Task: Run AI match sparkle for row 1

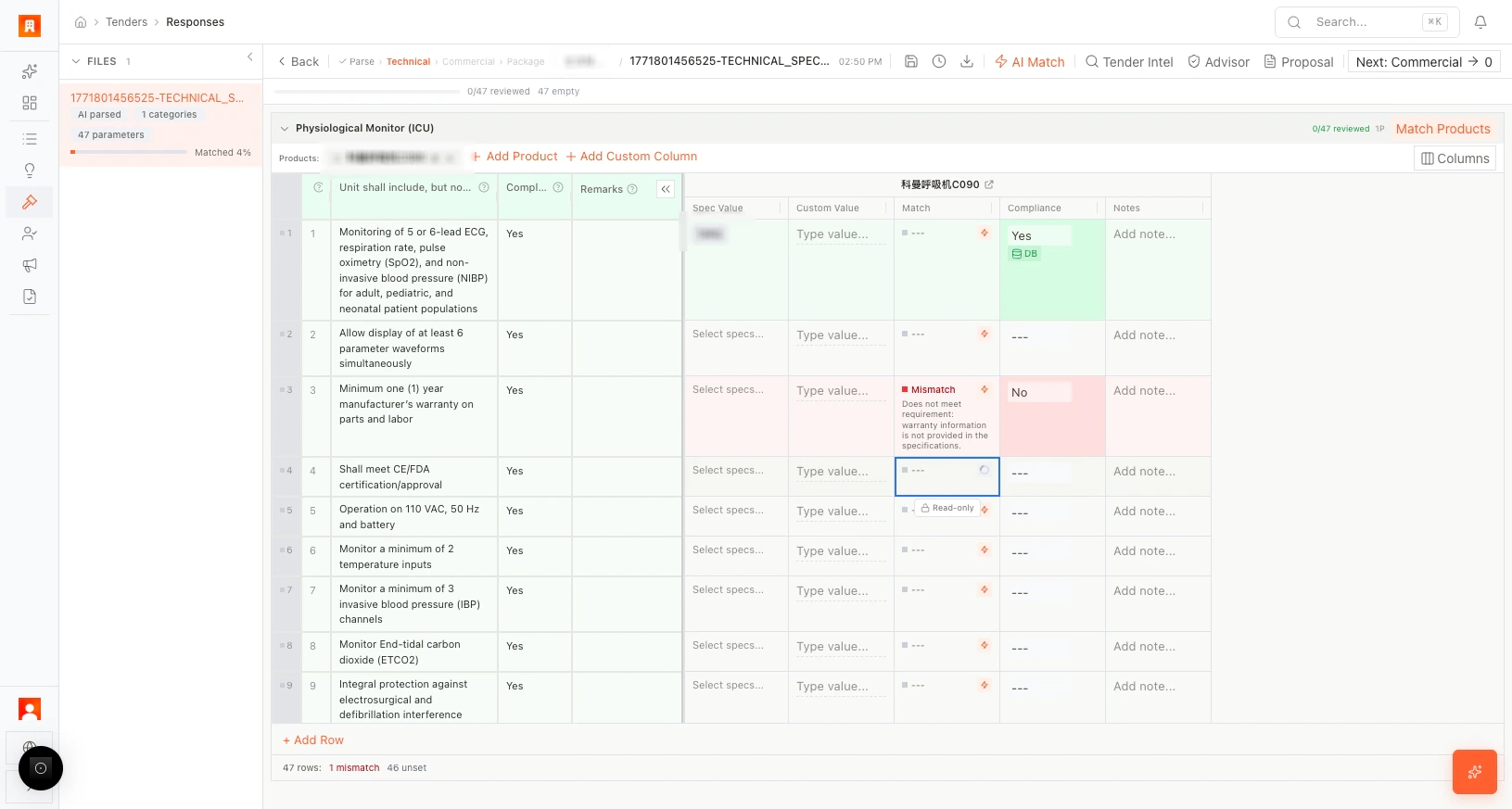Action: coord(985,233)
